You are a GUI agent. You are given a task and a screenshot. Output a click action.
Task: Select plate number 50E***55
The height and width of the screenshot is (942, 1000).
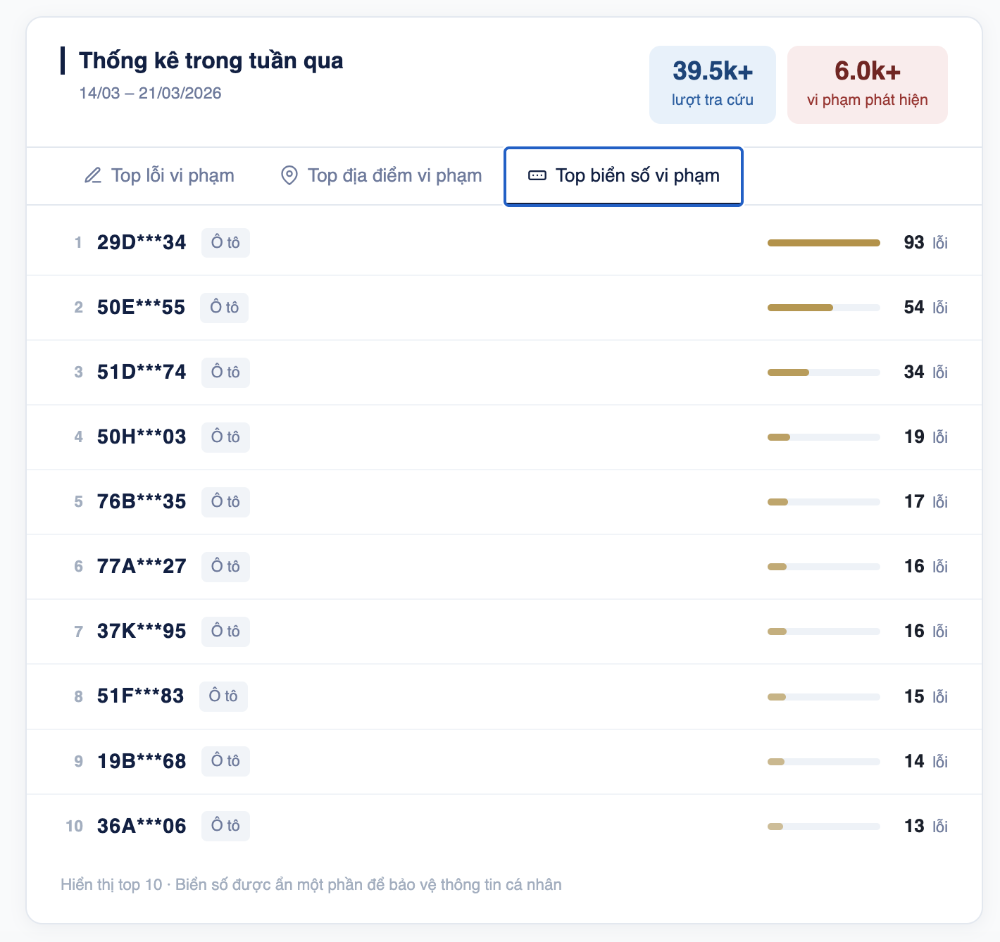(x=140, y=307)
